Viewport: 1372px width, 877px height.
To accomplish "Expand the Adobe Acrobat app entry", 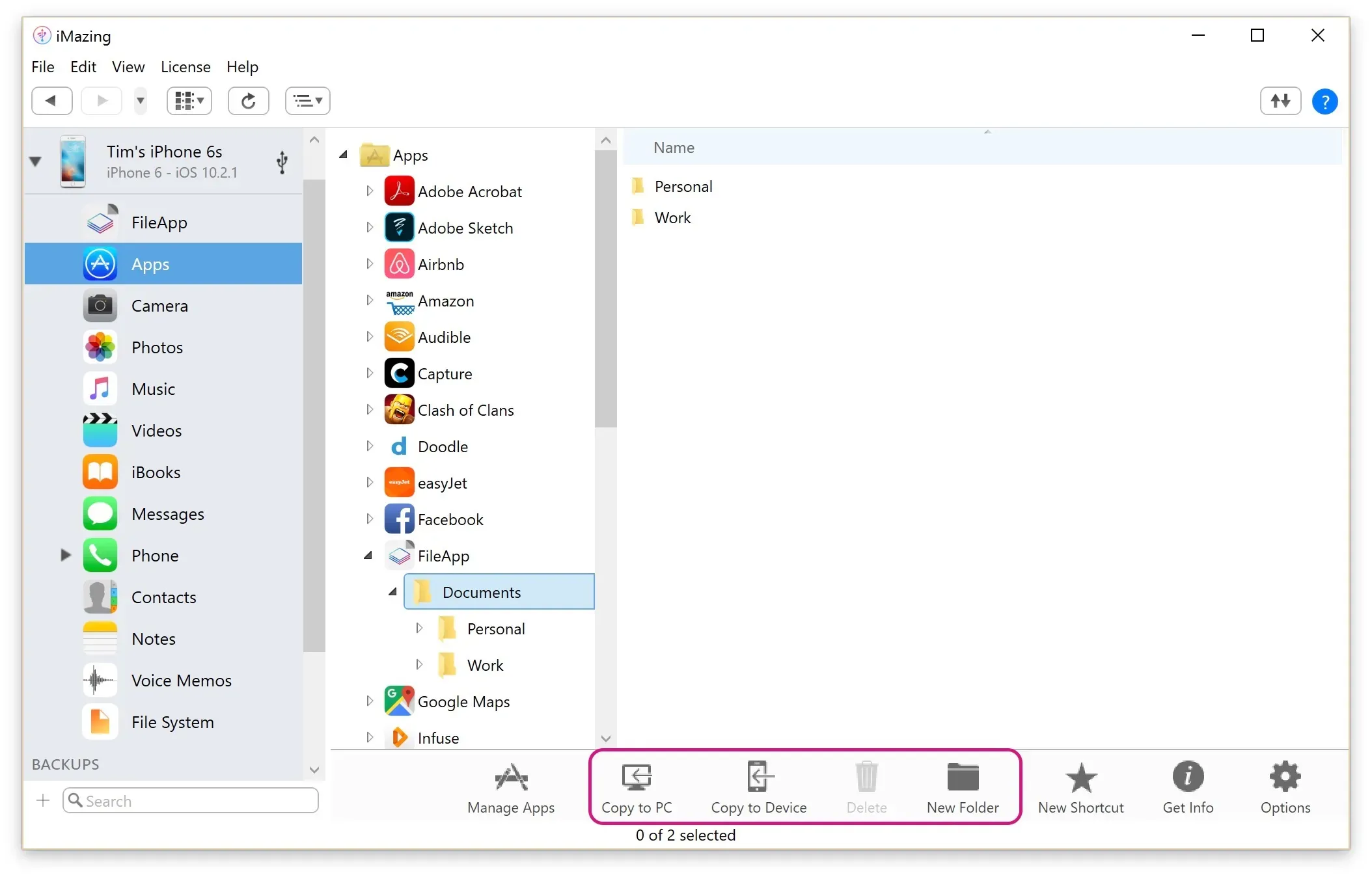I will (369, 191).
